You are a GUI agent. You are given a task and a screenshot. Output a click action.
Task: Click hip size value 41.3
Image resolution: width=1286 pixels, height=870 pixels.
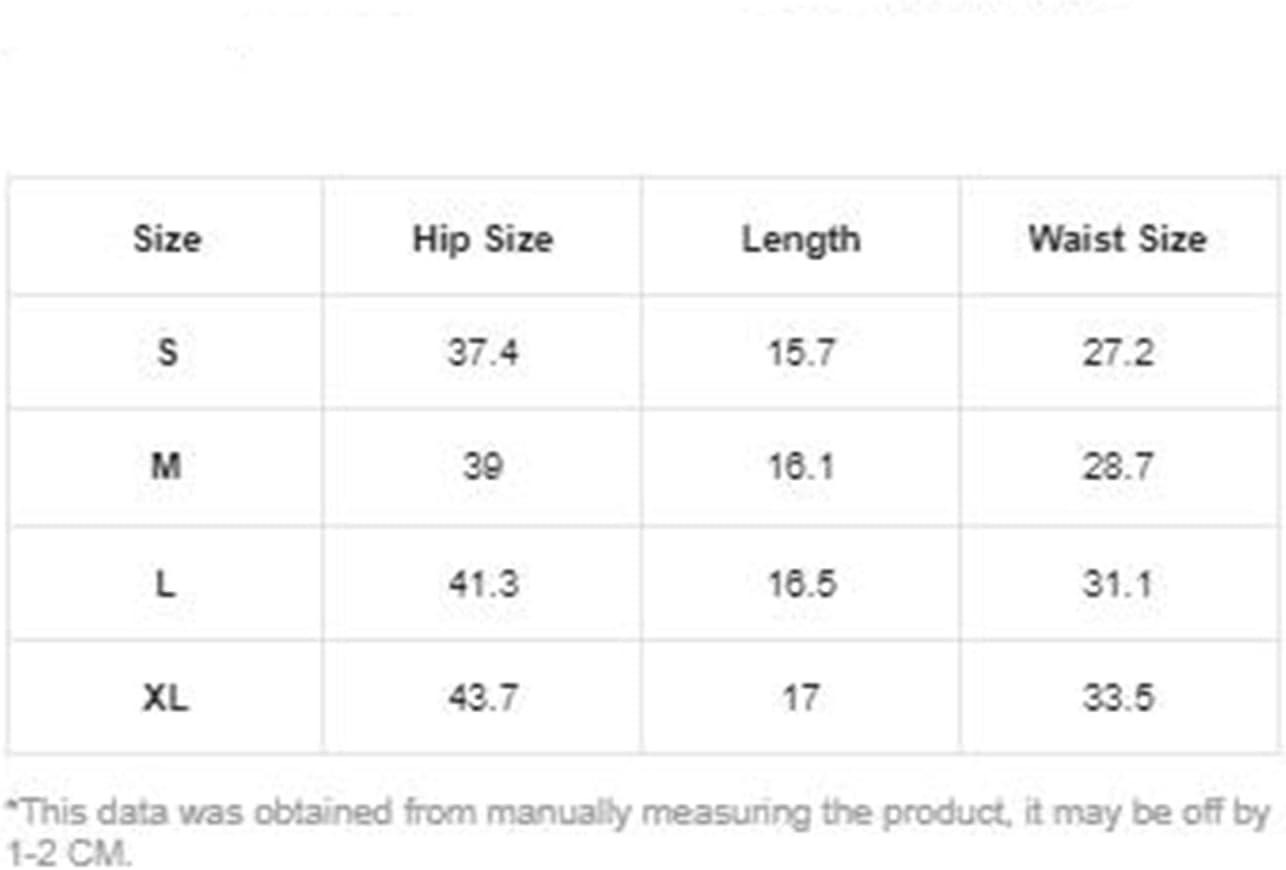(x=483, y=582)
